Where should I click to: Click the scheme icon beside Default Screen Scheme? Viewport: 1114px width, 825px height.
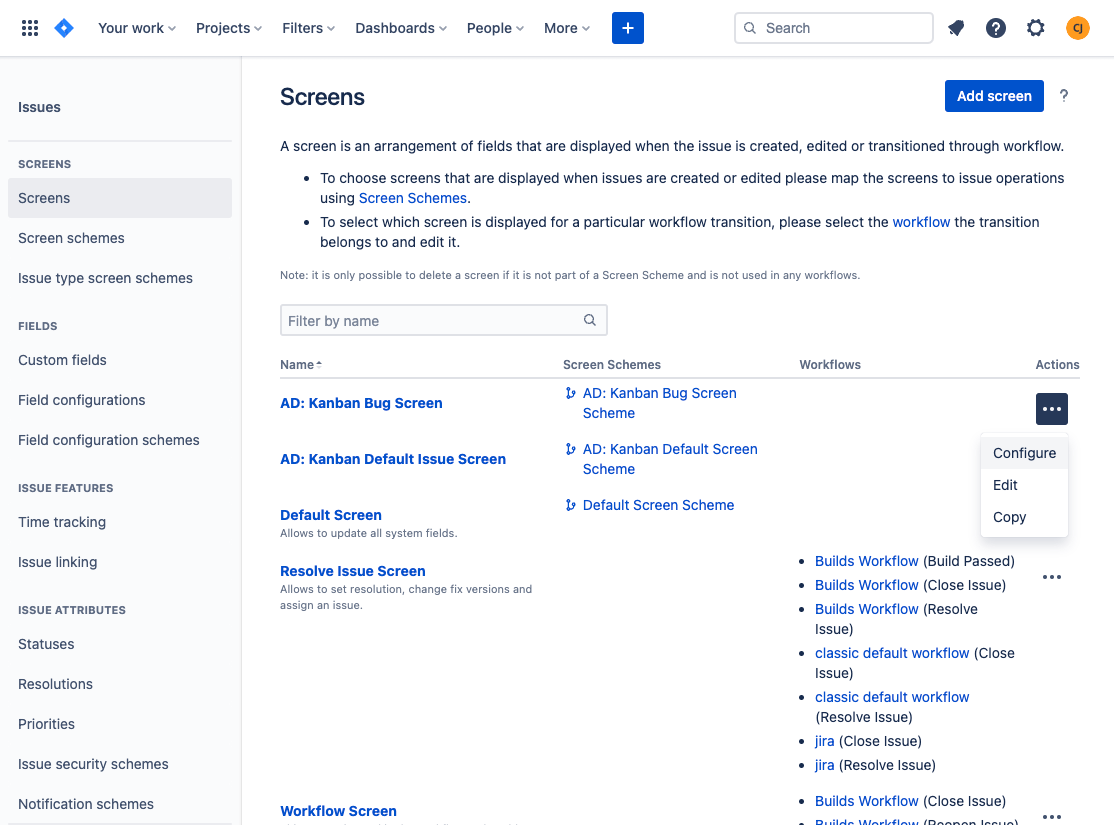pyautogui.click(x=570, y=505)
